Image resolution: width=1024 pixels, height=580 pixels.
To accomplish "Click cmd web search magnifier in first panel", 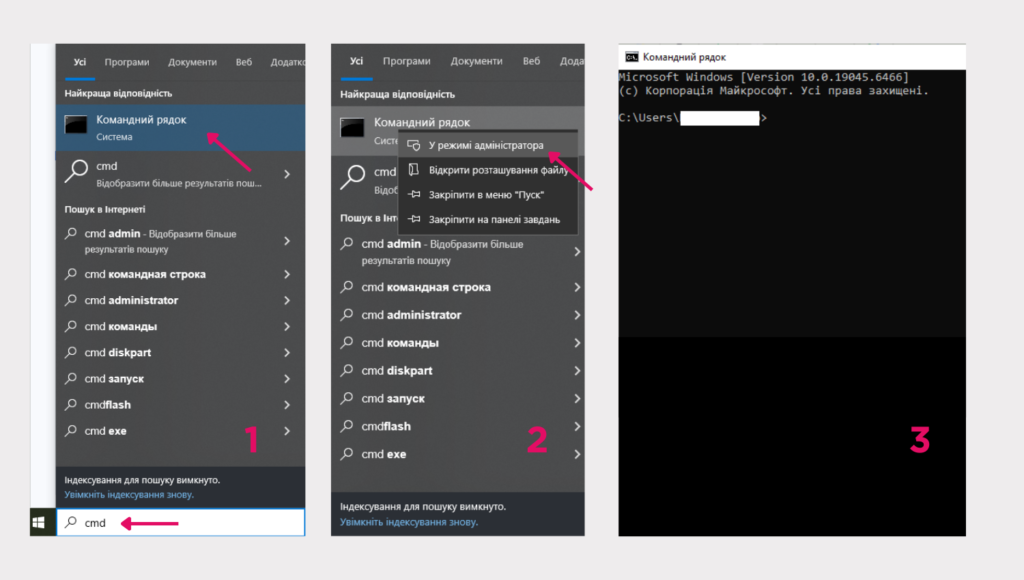I will [77, 172].
